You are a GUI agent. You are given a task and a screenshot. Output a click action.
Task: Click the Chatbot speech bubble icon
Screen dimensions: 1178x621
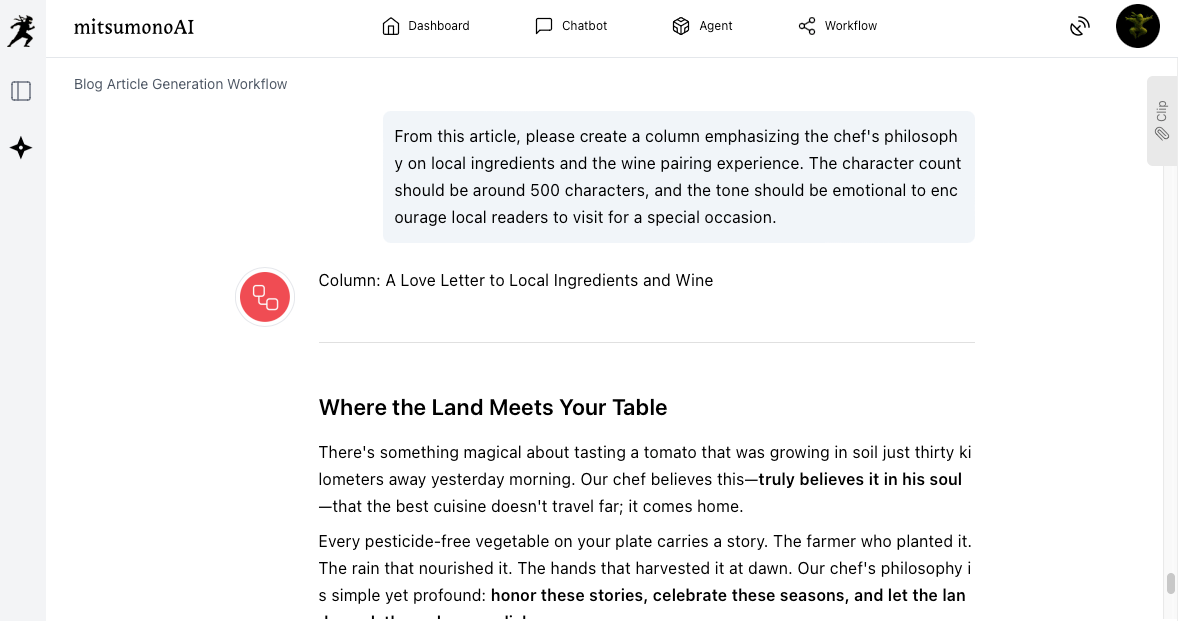pyautogui.click(x=544, y=26)
